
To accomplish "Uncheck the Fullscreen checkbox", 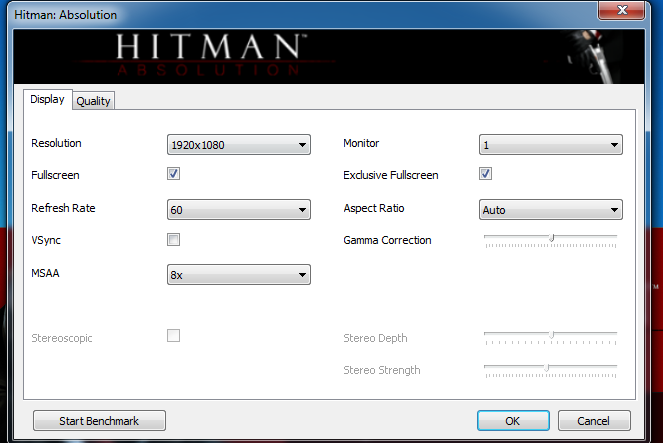I will [173, 174].
